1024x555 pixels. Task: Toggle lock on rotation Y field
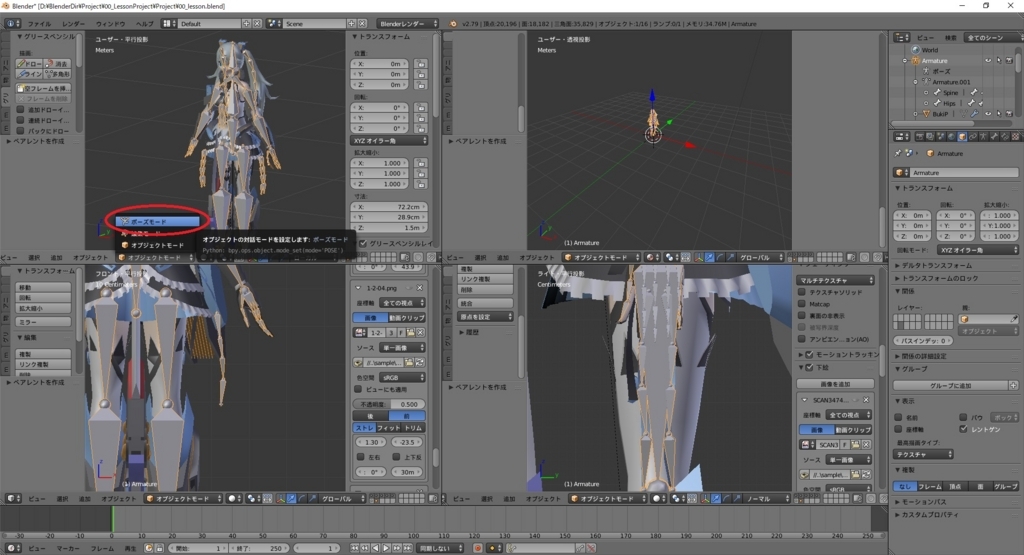tap(420, 118)
